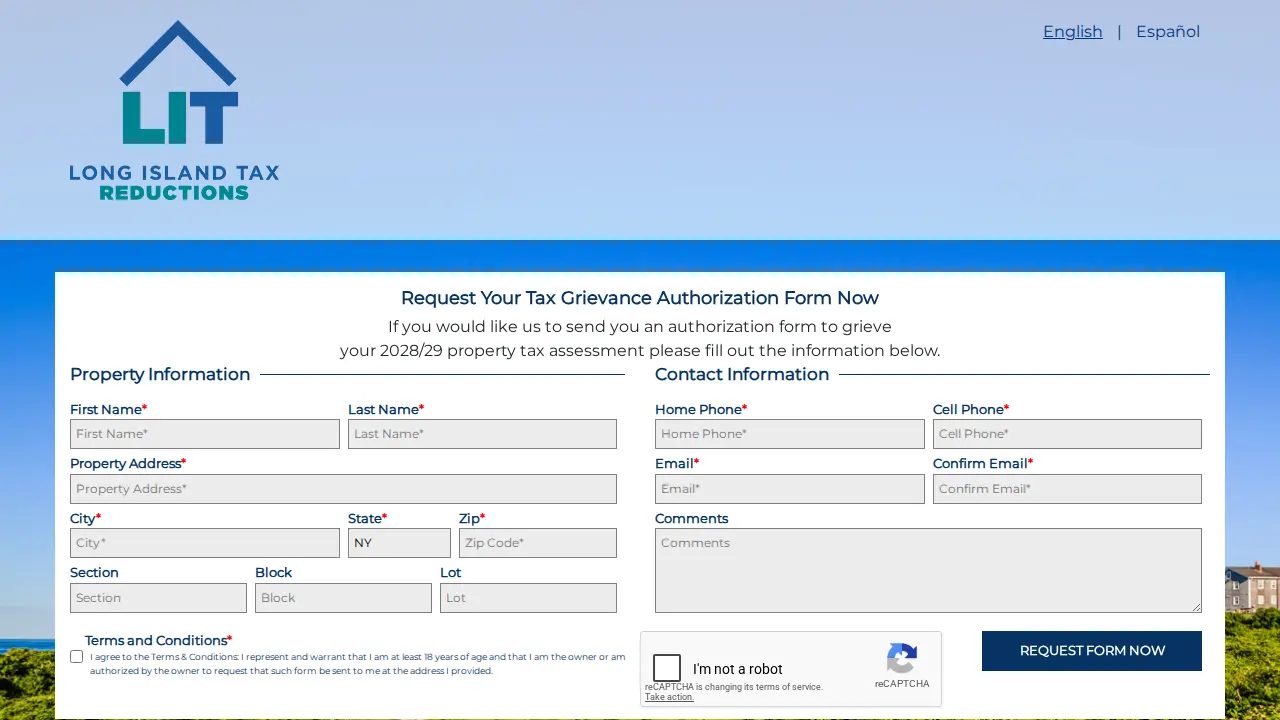Click the reCAPTCHA logo icon

click(902, 658)
